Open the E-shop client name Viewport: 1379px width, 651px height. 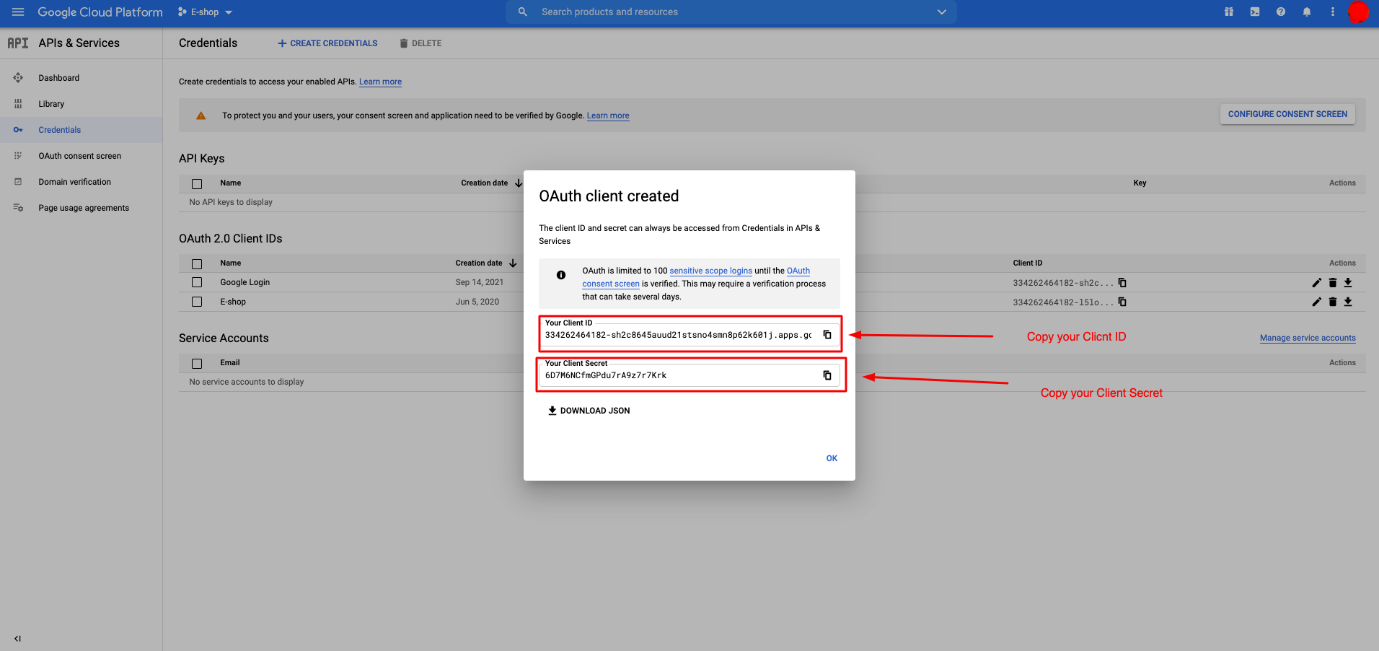tap(233, 301)
